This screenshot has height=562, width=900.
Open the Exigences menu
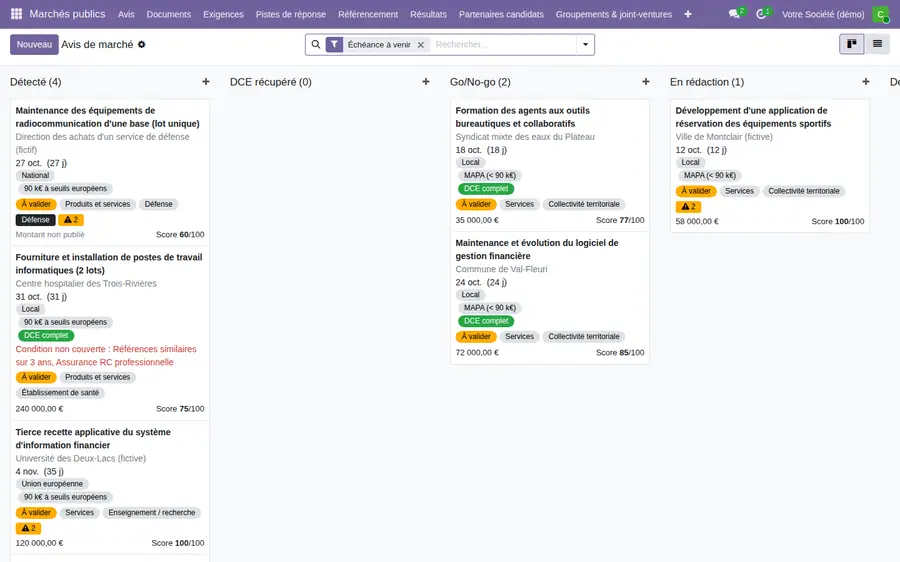click(223, 14)
